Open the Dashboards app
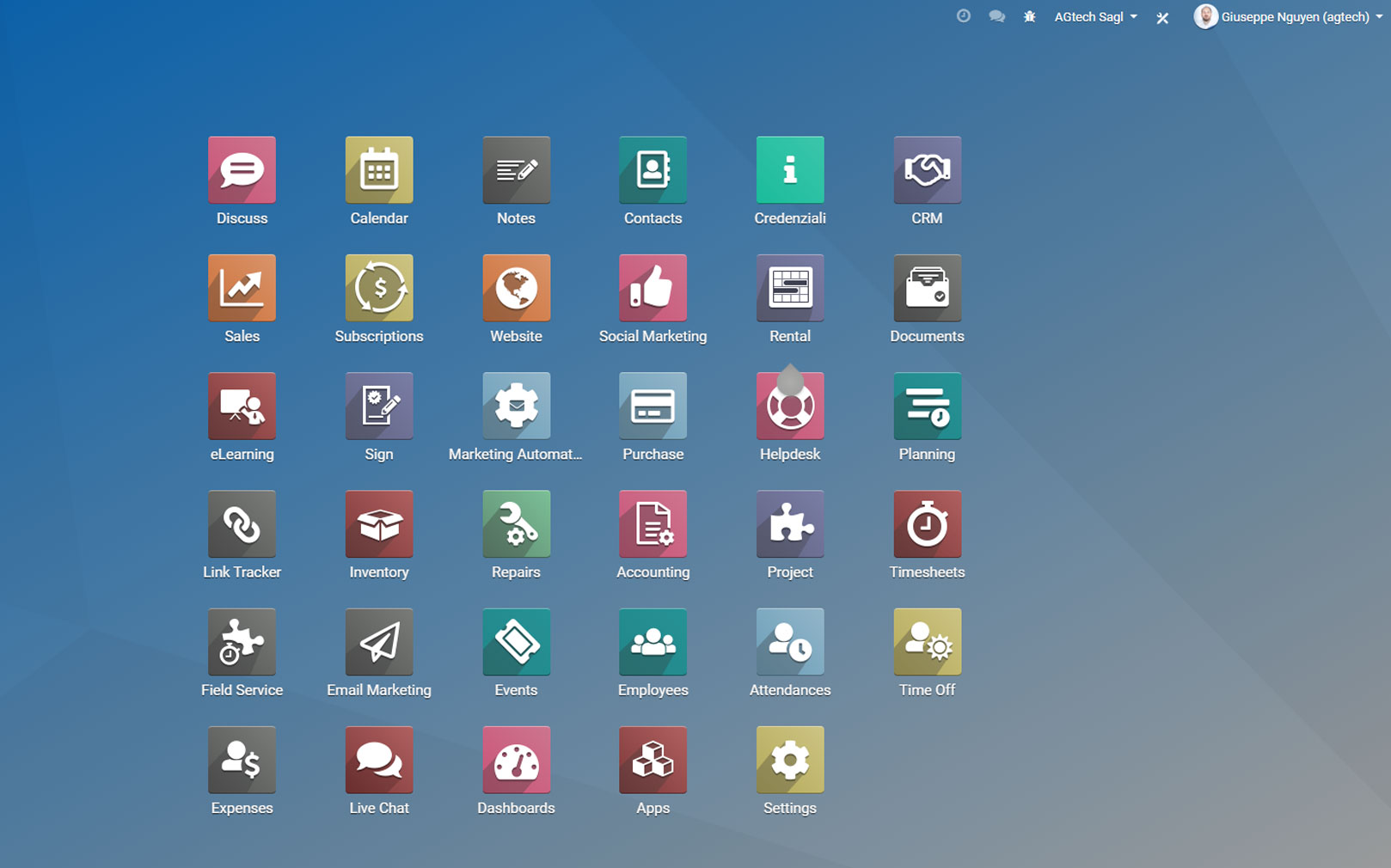The image size is (1391, 868). [516, 760]
